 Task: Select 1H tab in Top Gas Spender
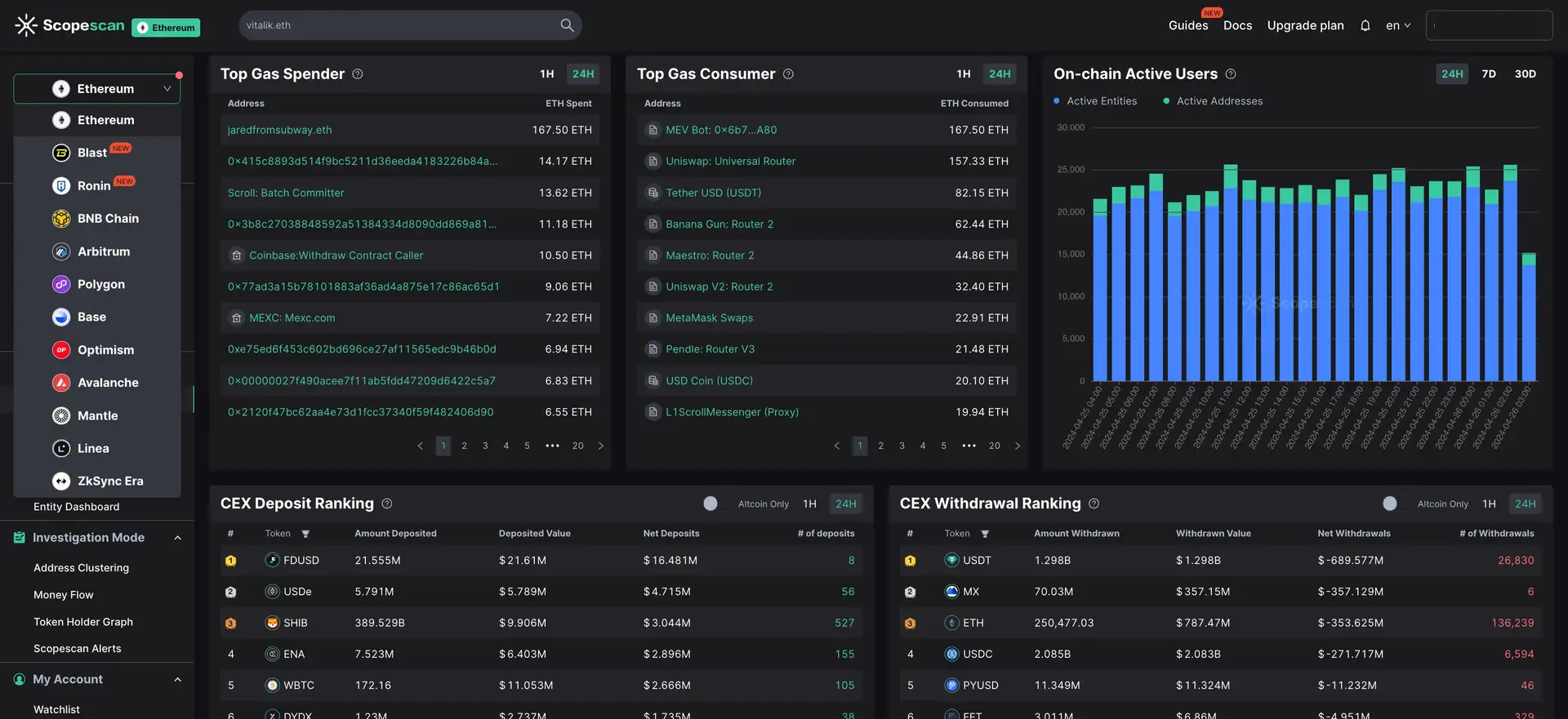coord(547,74)
